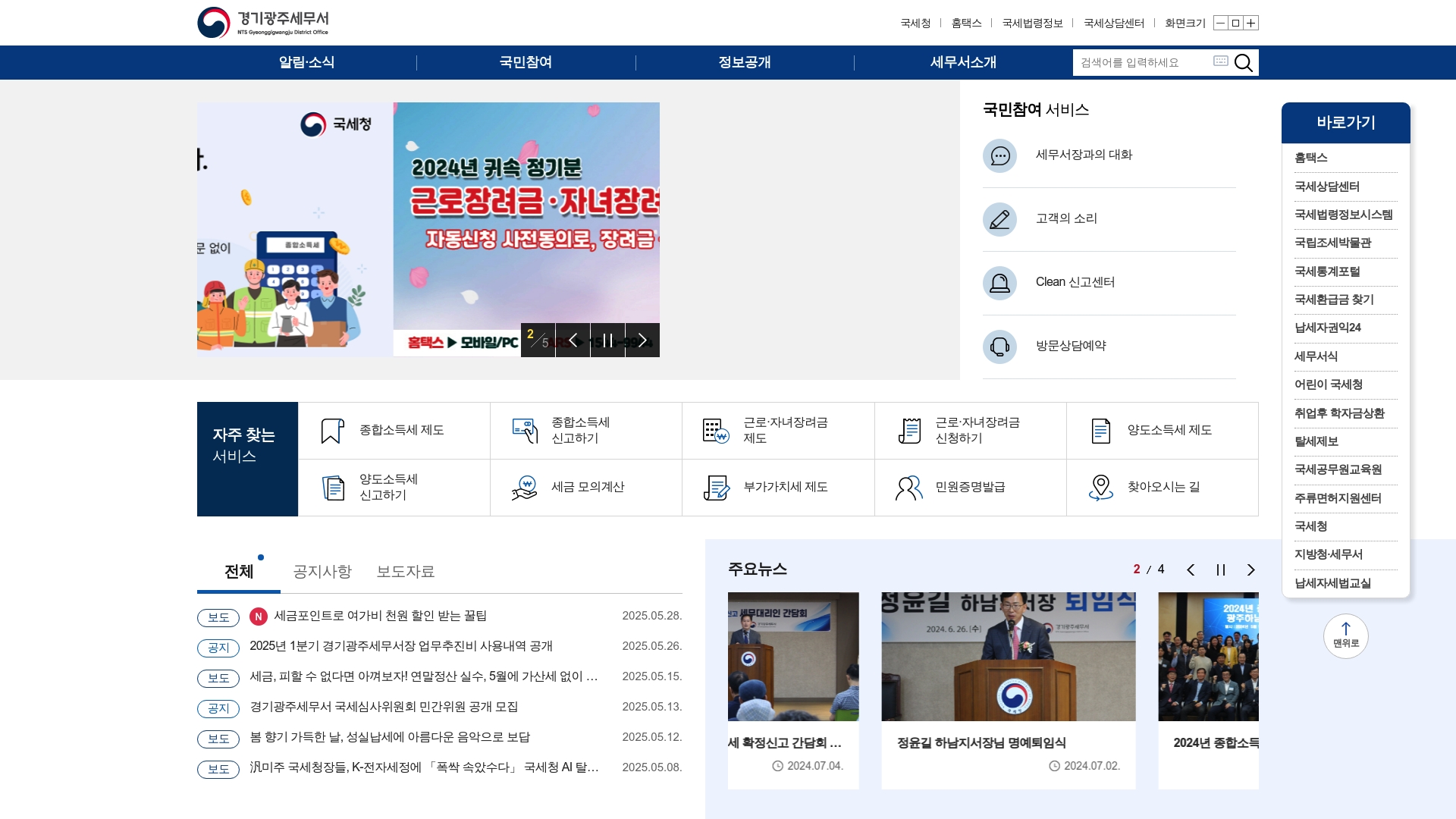The image size is (1456, 819).
Task: Click the 찾아오시는 길 map pin icon
Action: pos(1101,488)
